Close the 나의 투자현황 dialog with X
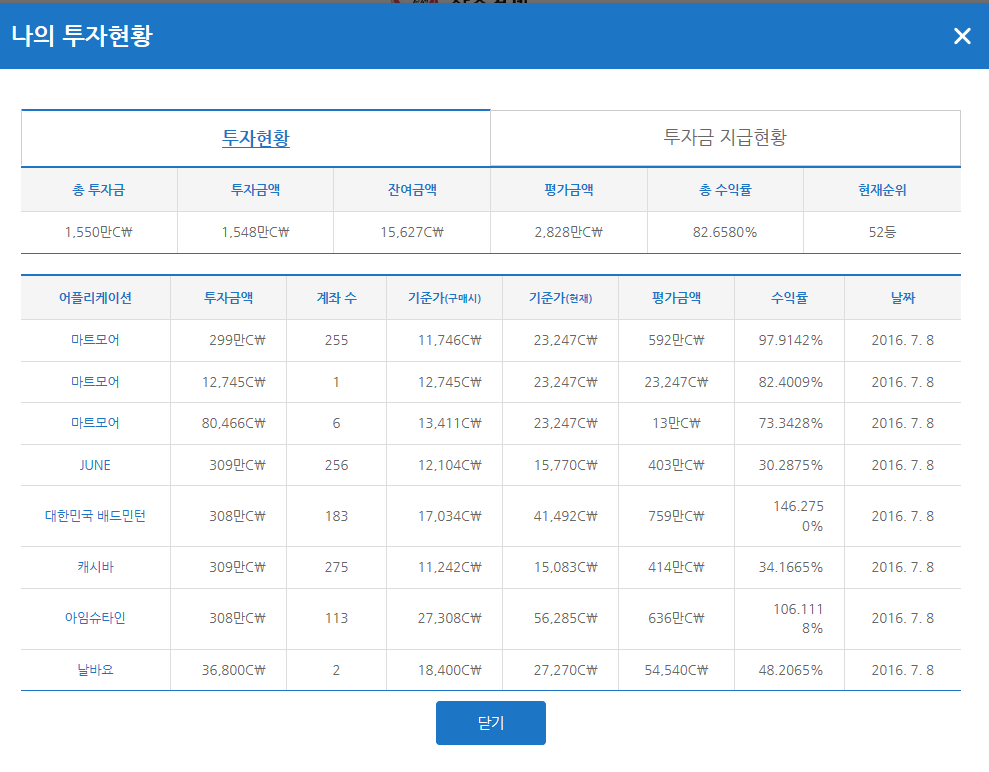This screenshot has width=989, height=772. [x=962, y=36]
